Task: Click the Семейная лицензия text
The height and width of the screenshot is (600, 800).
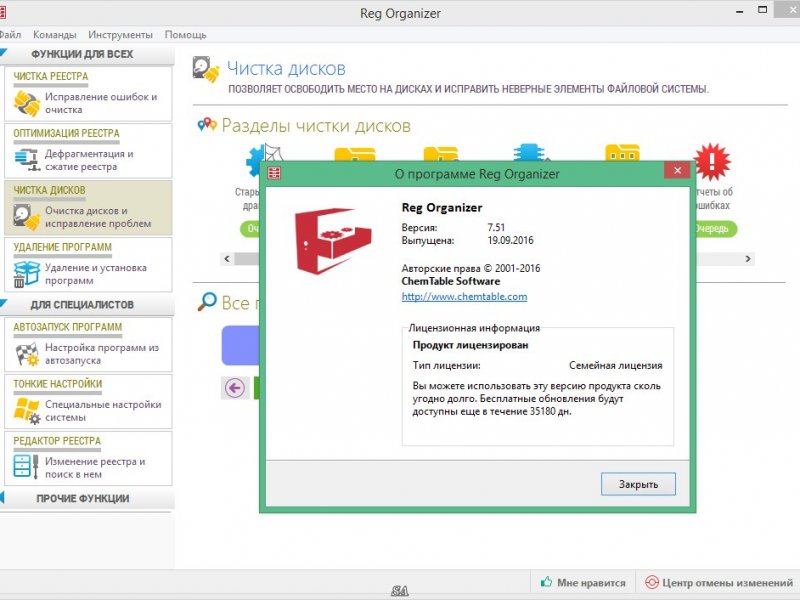Action: pyautogui.click(x=616, y=366)
